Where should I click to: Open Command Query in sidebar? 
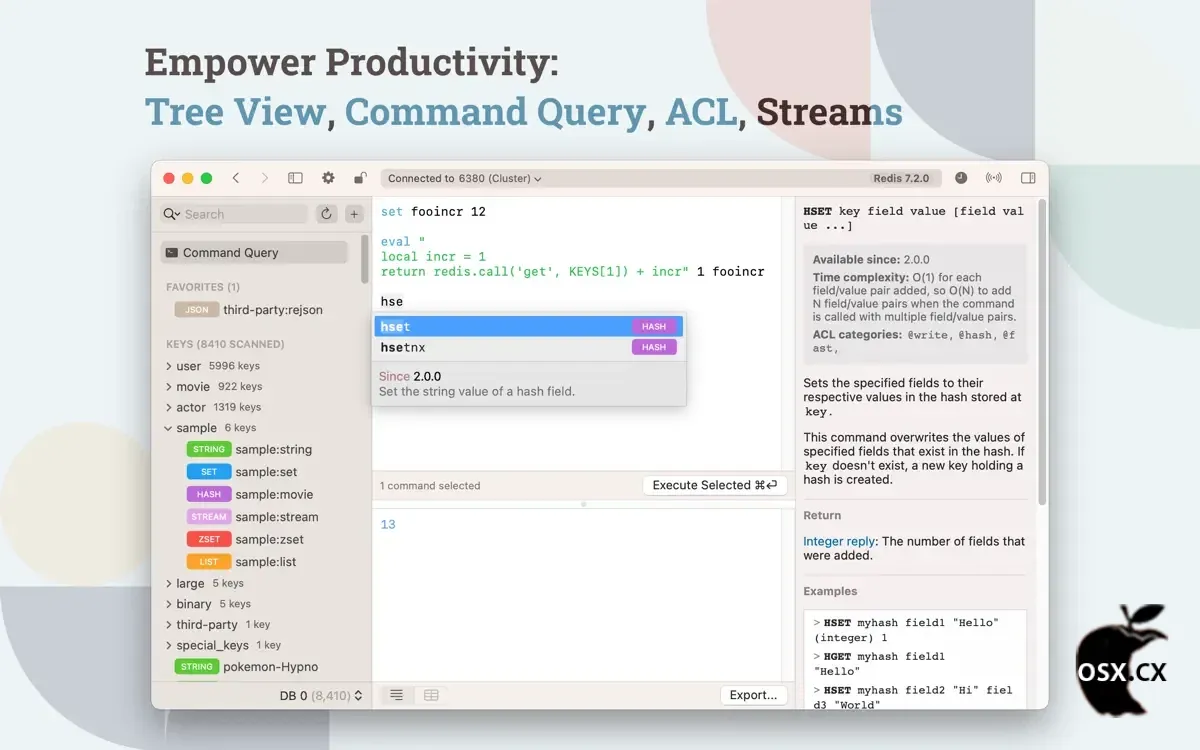point(254,253)
